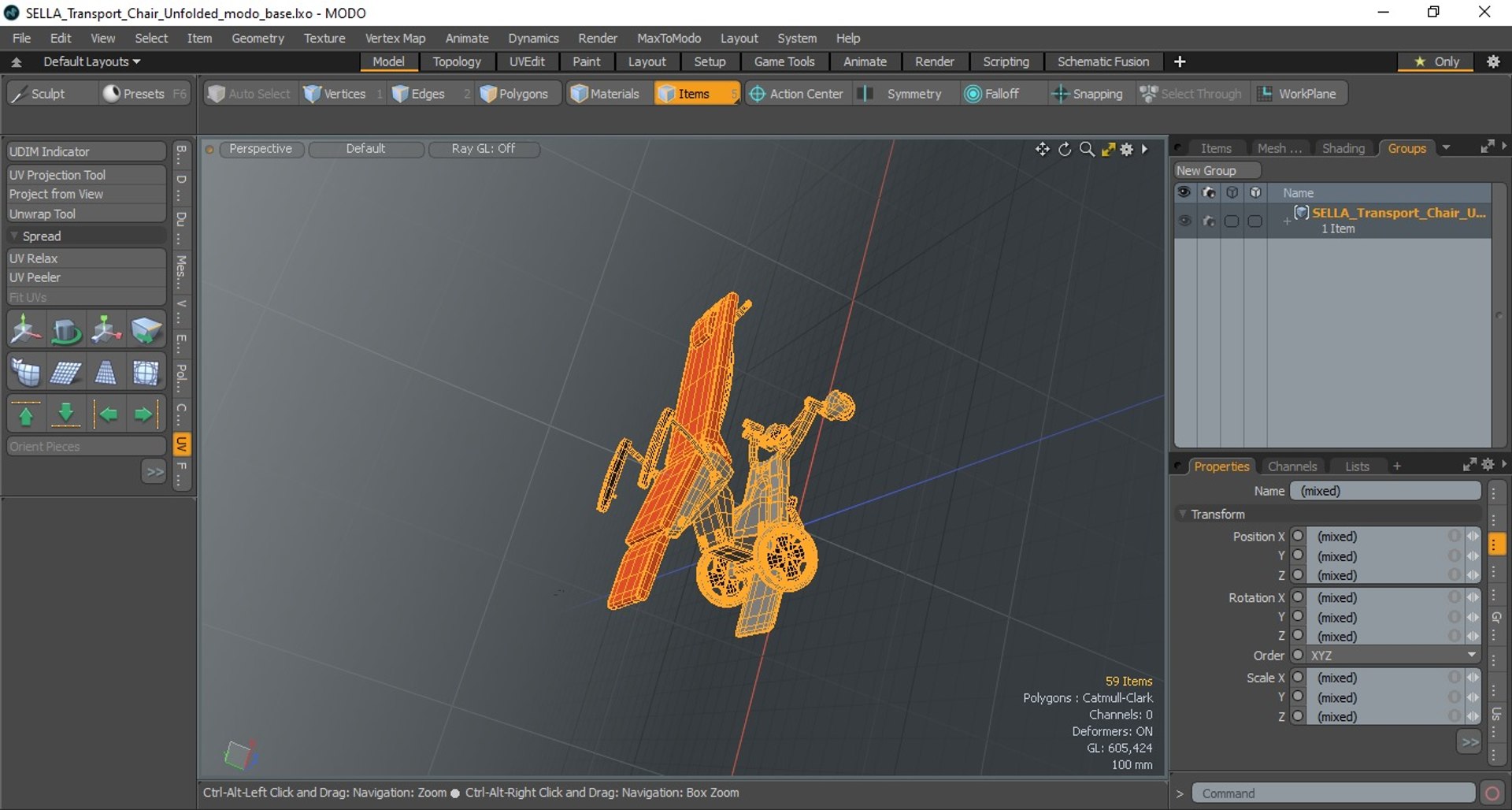
Task: Toggle render camera for SELLA_Transport_Chair group
Action: tap(1208, 221)
